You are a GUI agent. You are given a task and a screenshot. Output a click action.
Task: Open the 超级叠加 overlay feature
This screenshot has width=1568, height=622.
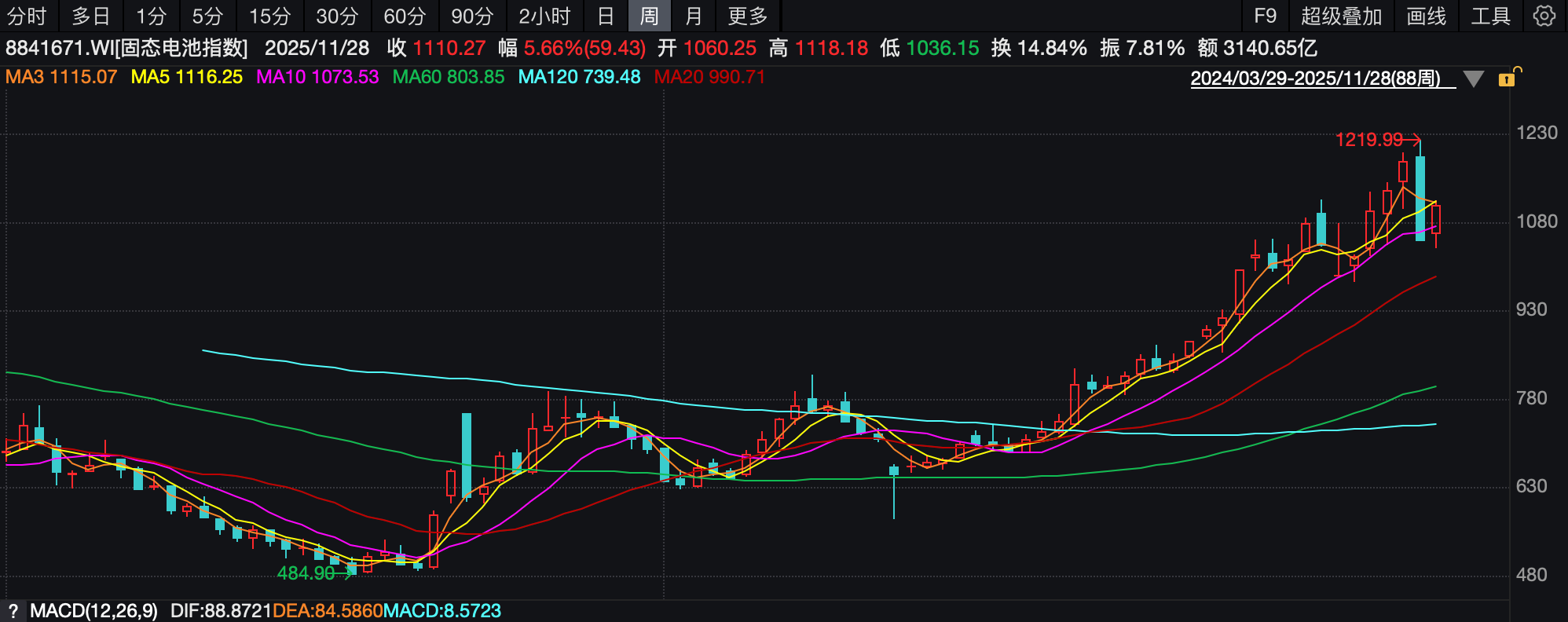tap(1341, 16)
